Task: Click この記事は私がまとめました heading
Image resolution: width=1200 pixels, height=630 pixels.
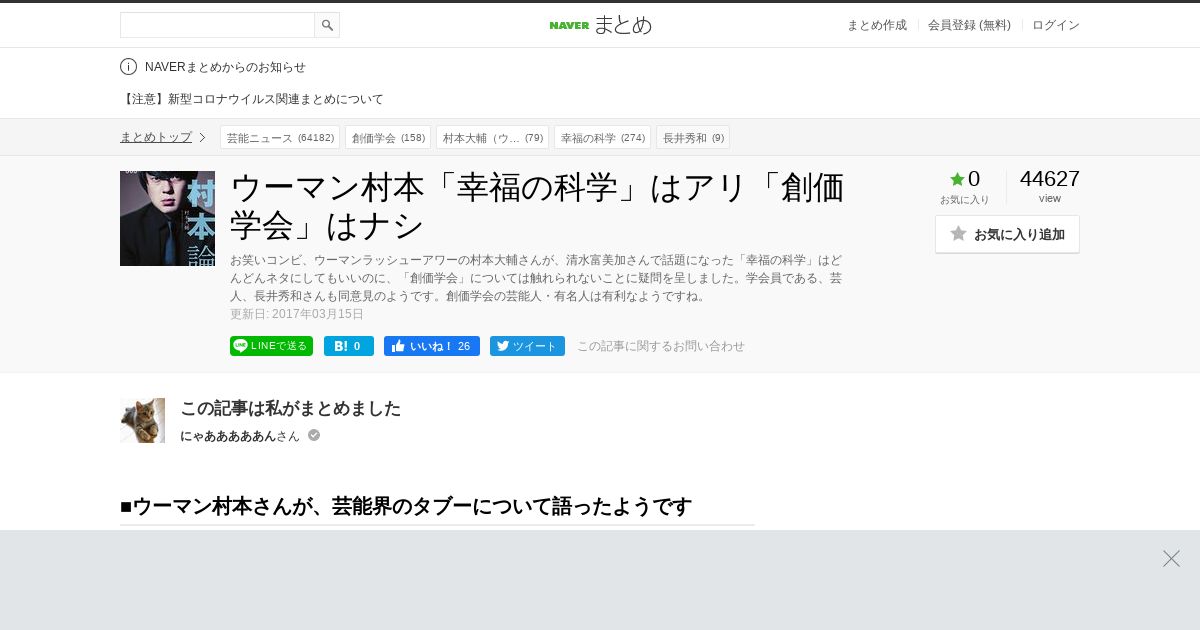Action: (290, 408)
